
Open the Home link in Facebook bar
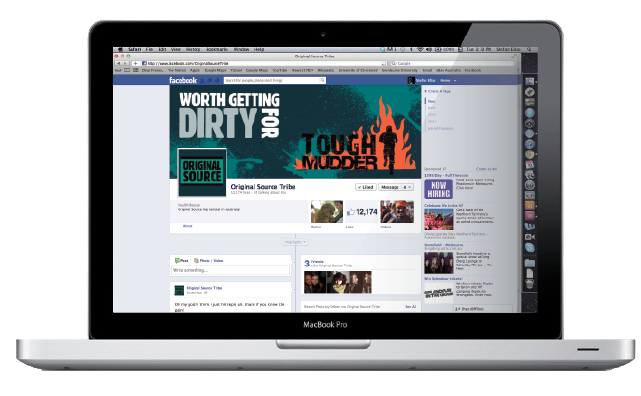click(x=445, y=81)
